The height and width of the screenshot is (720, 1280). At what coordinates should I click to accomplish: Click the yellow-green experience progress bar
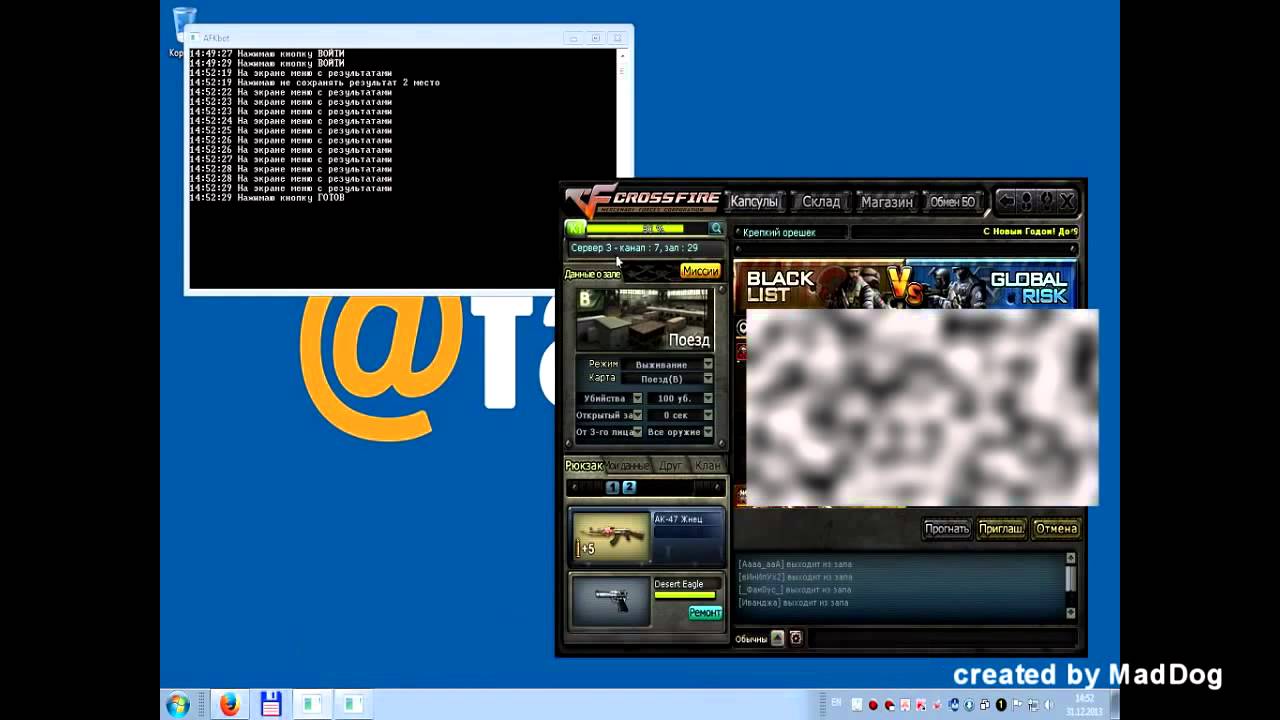tap(647, 229)
